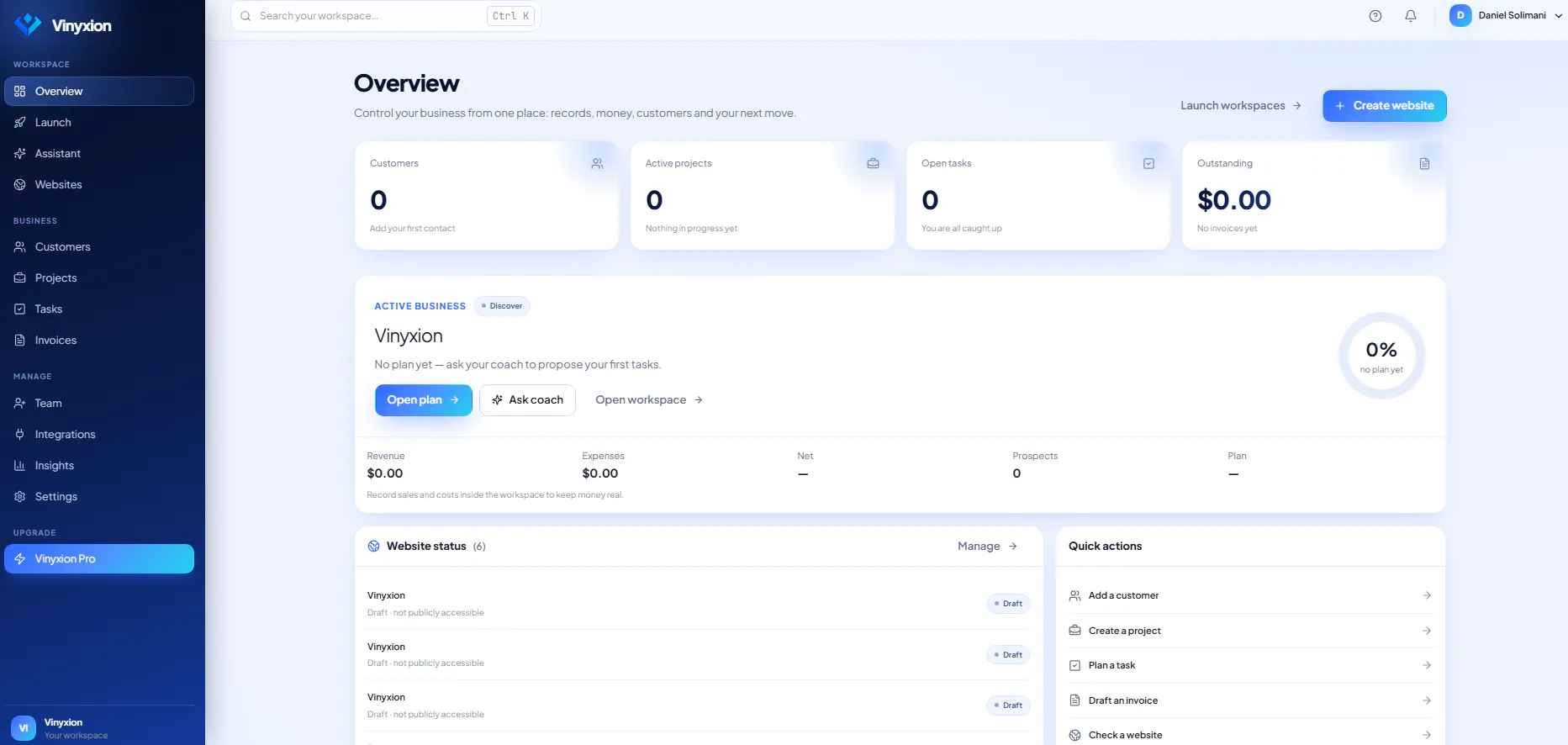Go to Overview in the sidebar
The width and height of the screenshot is (1568, 745).
(x=99, y=92)
